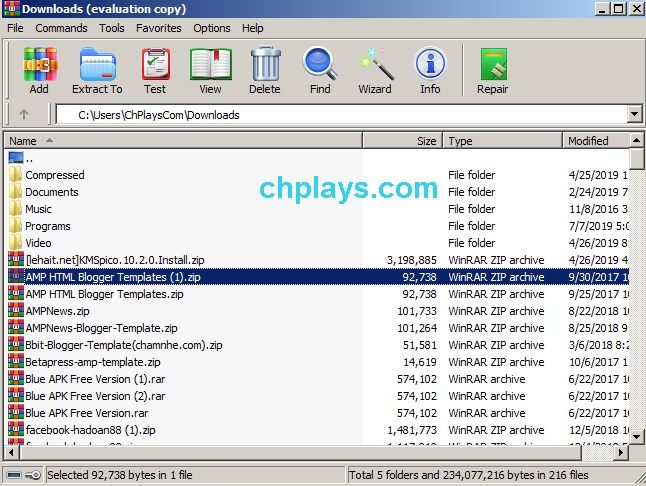Viewport: 646px width, 486px height.
Task: Open the File menu
Action: tap(15, 28)
